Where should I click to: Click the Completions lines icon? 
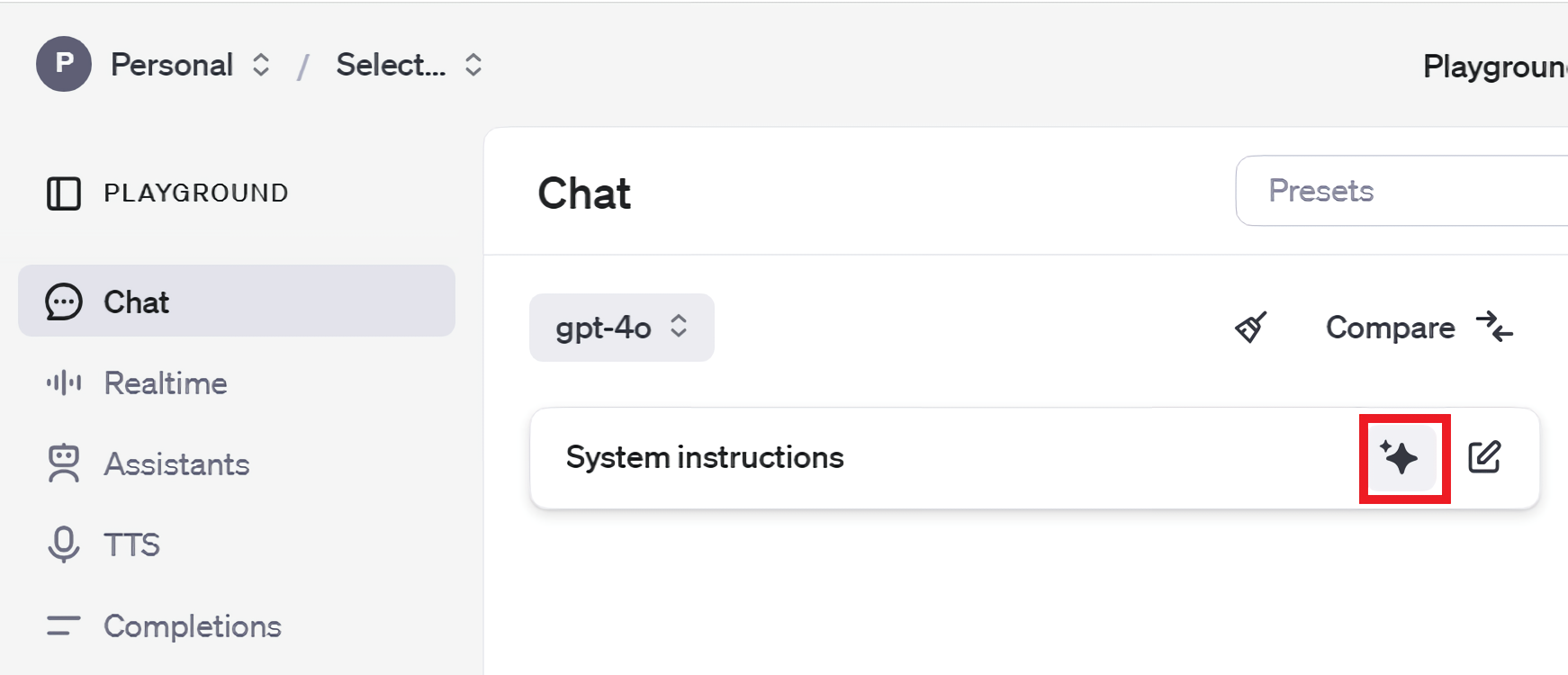tap(63, 625)
